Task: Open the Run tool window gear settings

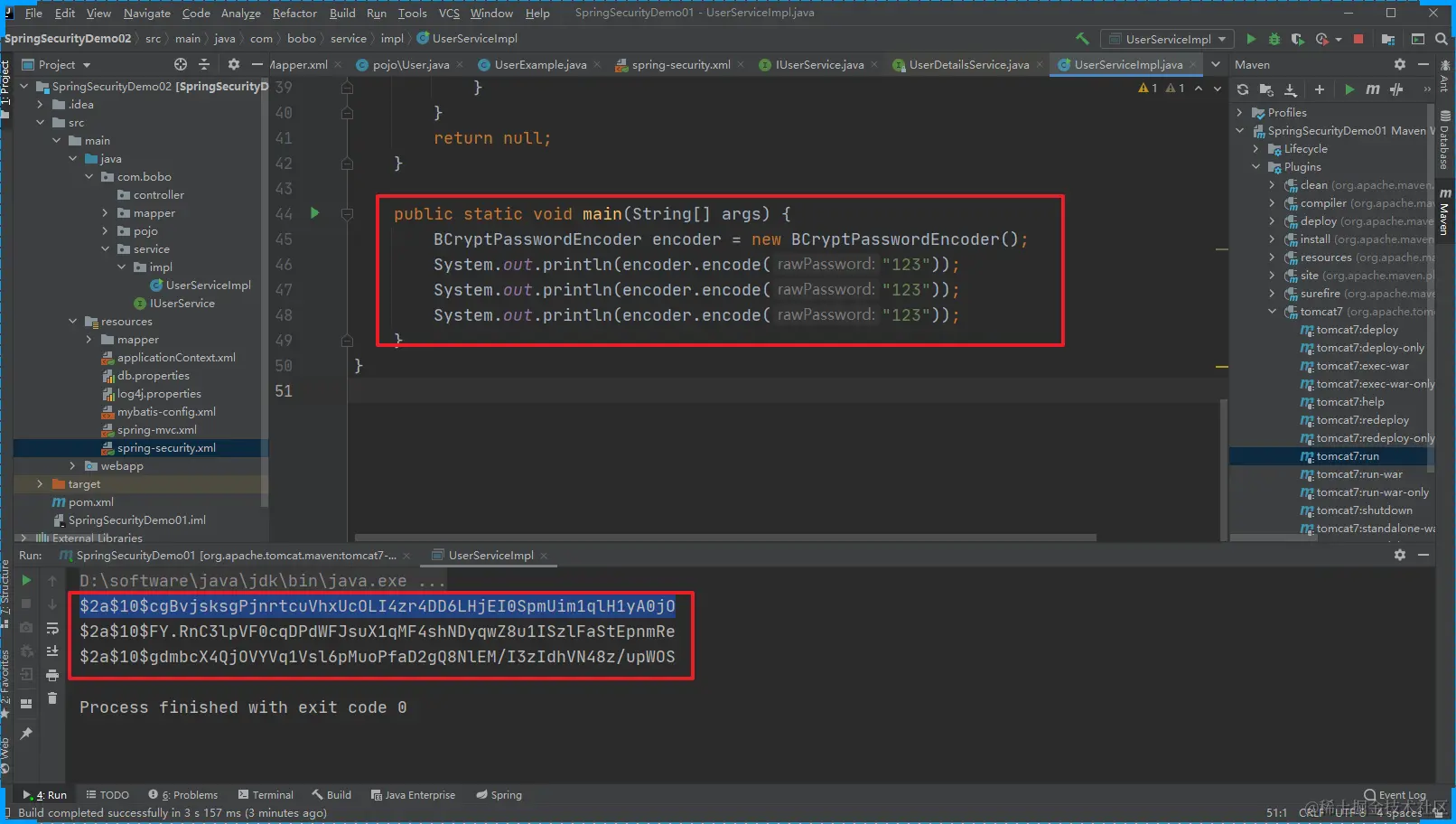Action: (1400, 555)
